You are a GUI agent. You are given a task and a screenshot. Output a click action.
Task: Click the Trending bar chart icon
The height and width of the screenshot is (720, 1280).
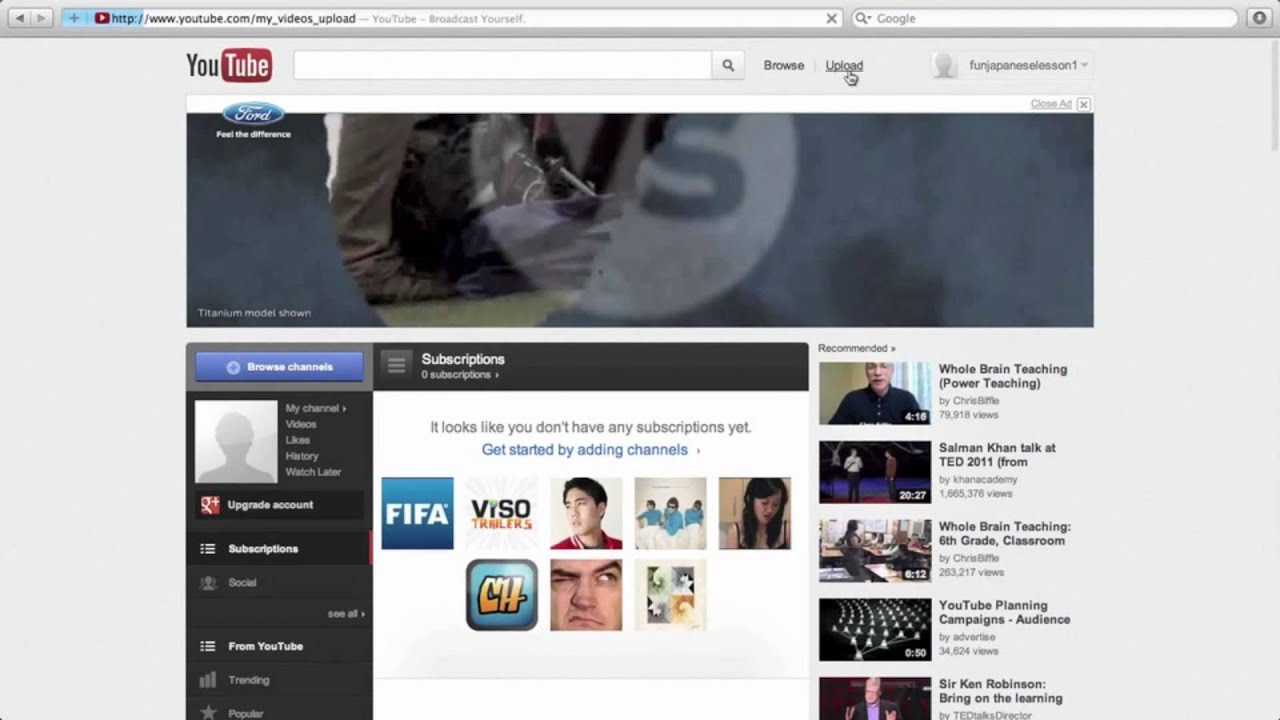208,680
